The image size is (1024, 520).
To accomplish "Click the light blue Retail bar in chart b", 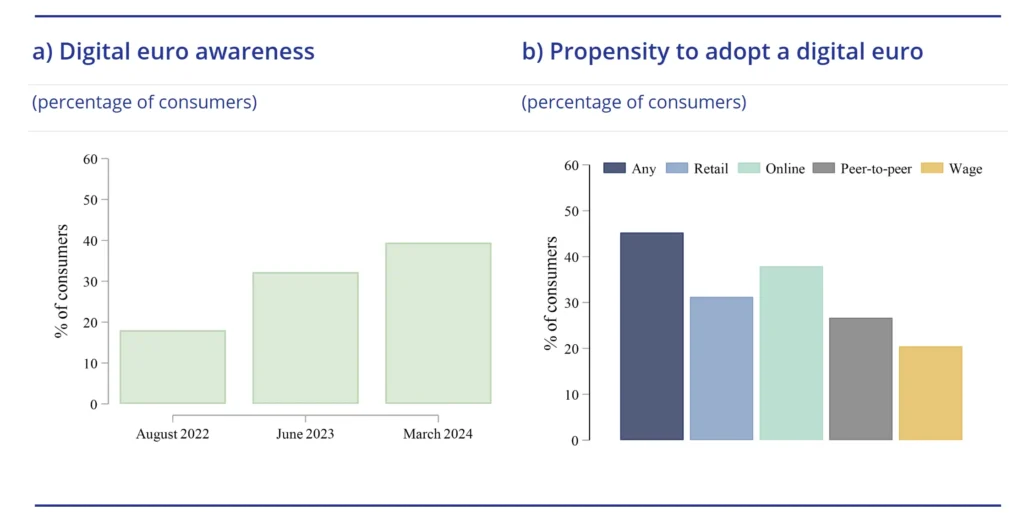I will point(721,368).
